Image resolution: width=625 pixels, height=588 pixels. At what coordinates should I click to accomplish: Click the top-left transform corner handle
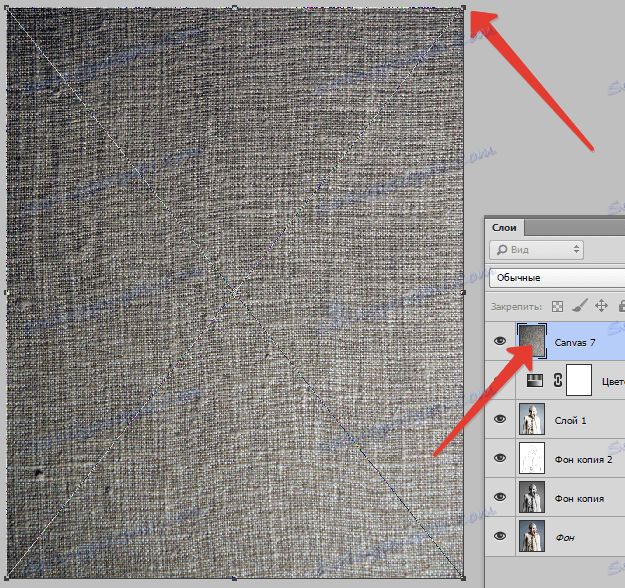[x=7, y=8]
